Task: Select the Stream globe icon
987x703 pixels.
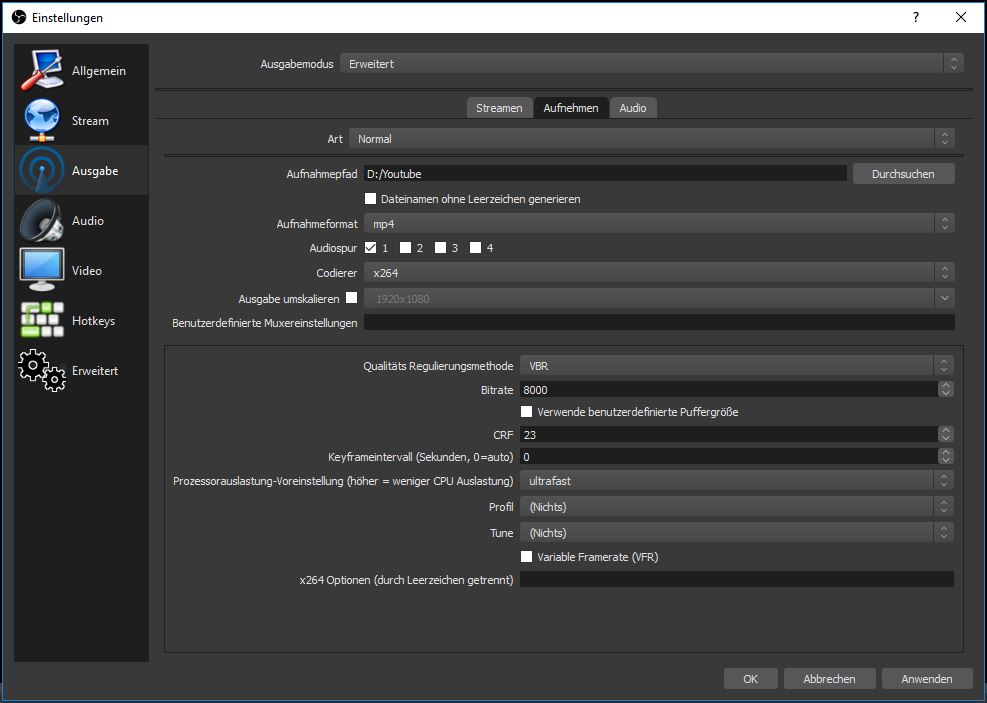Action: [42, 121]
